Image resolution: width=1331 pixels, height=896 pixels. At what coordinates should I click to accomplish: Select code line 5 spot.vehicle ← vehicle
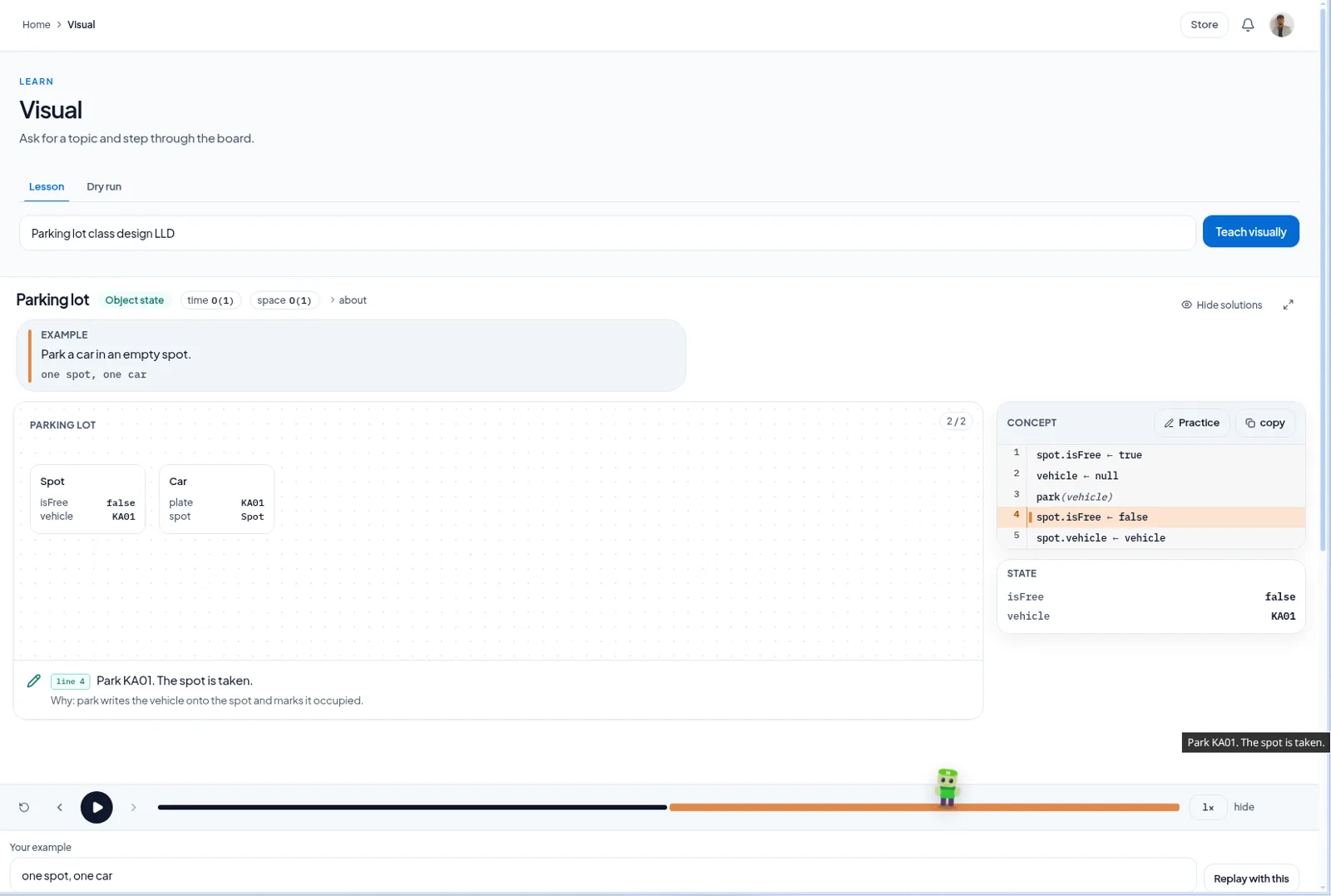(x=1150, y=538)
